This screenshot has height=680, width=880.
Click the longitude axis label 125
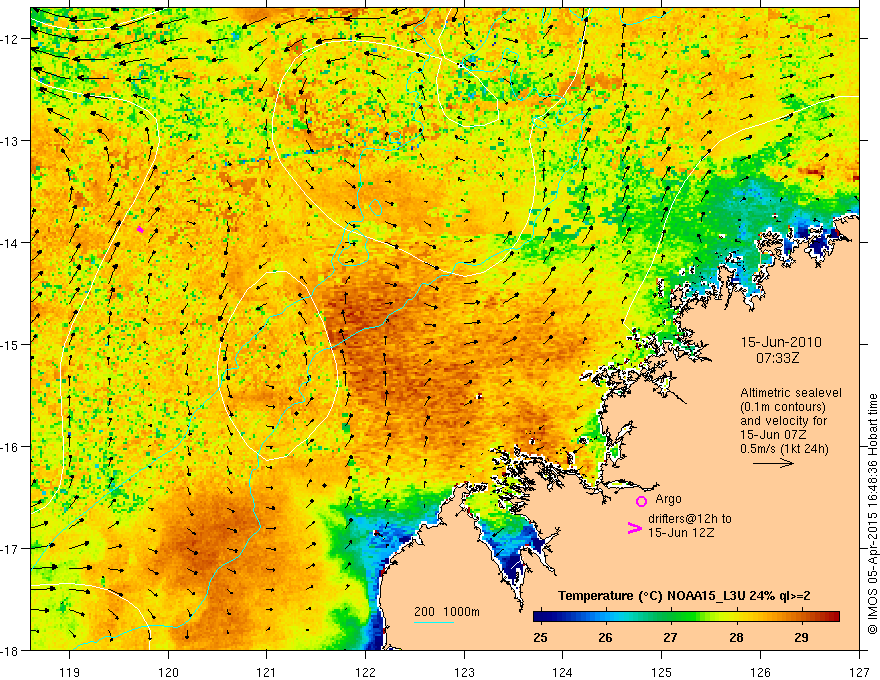coord(662,672)
